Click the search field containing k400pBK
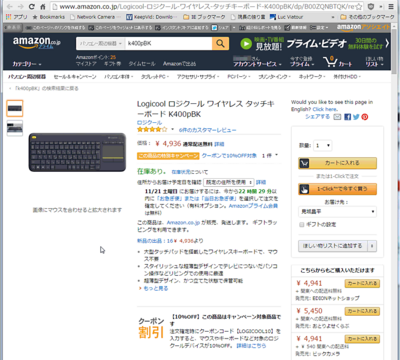The width and height of the screenshot is (400, 360). pos(168,43)
